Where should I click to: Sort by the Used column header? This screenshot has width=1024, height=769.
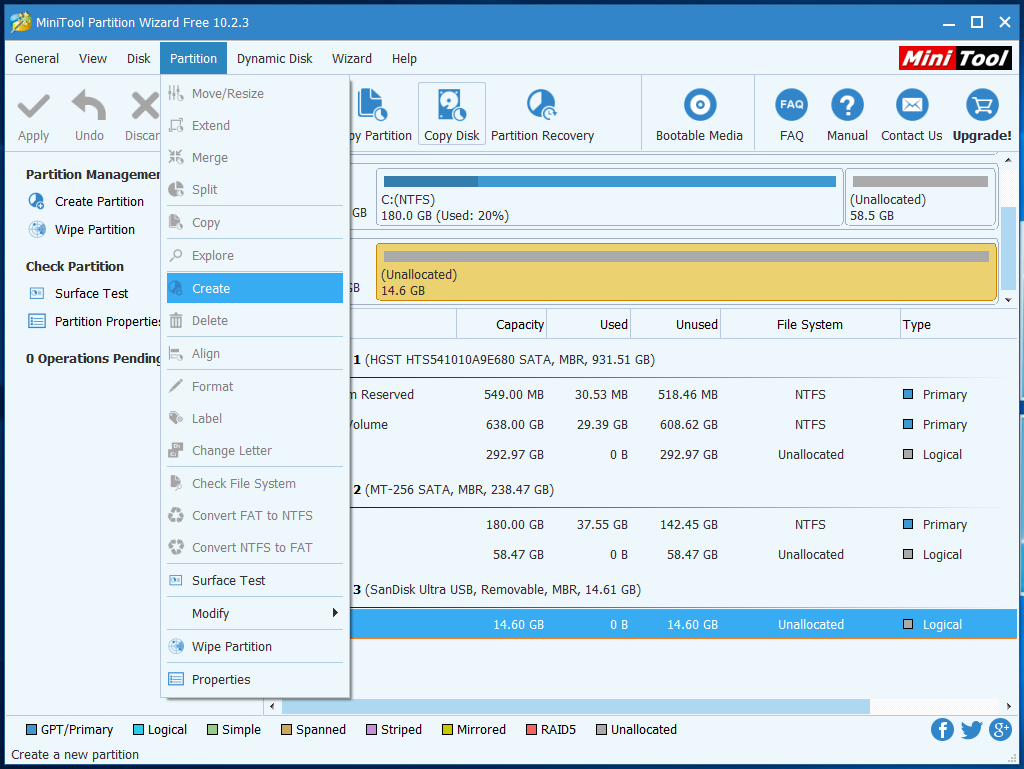pos(588,325)
